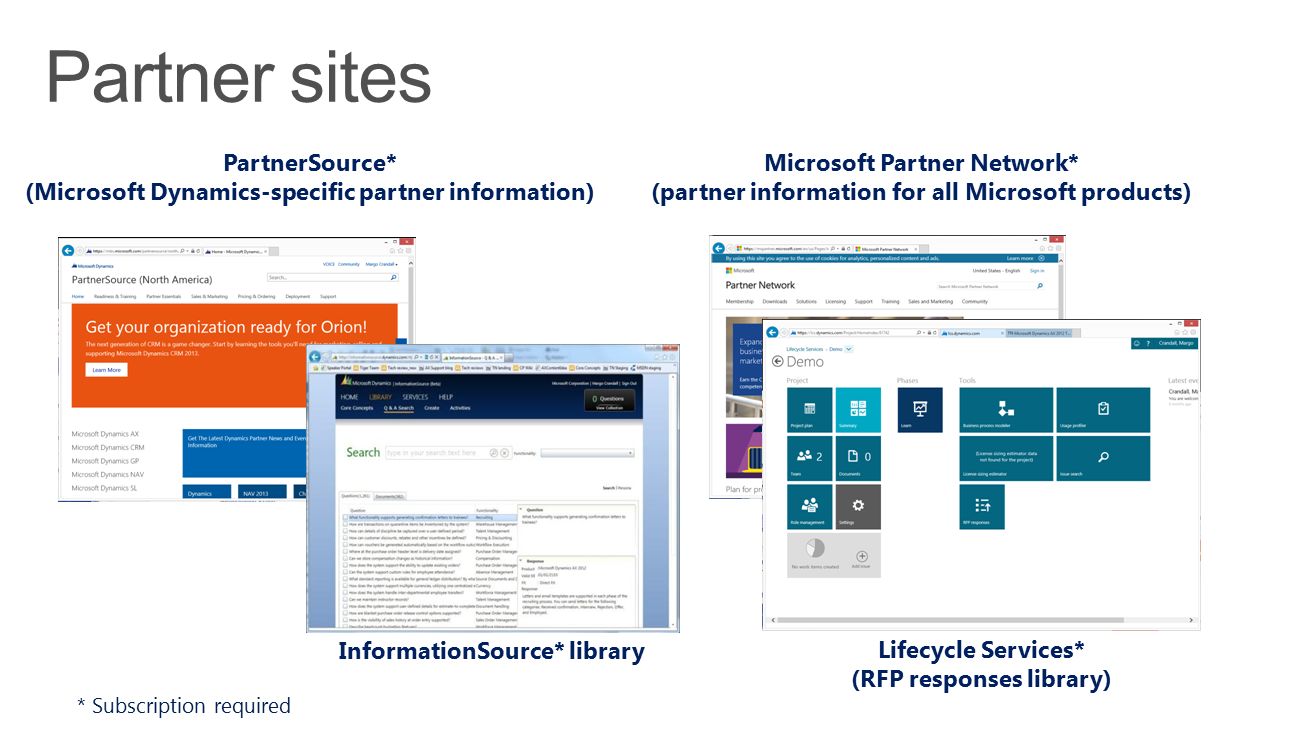Screen dimensions: 1305x734
Task: Click the NAV 2013 tile in PartnerSource
Action: 263,492
